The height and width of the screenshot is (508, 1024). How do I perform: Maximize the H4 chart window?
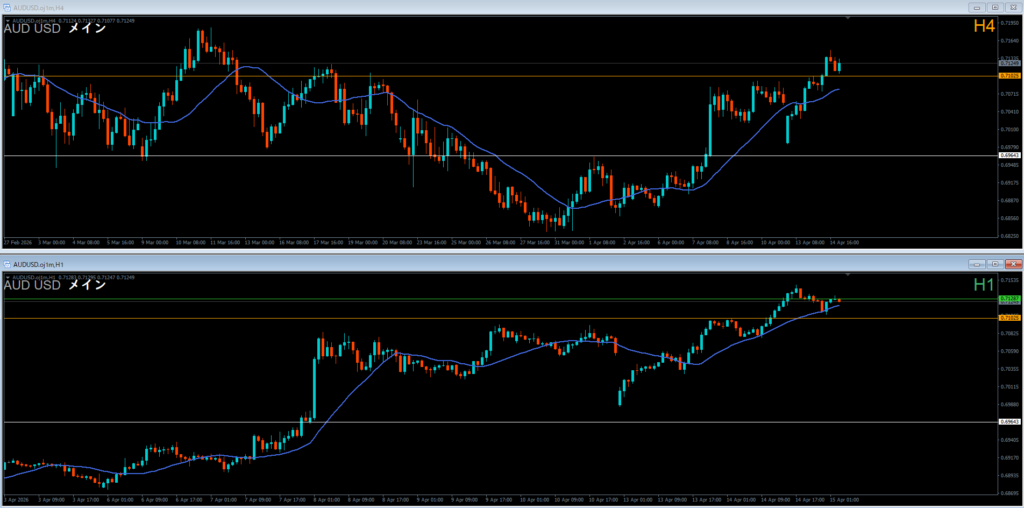(995, 7)
